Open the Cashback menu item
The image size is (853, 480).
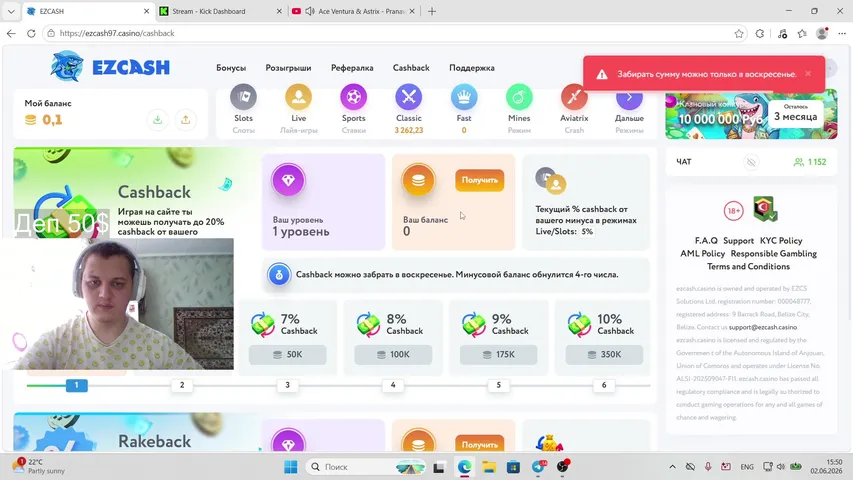(411, 68)
